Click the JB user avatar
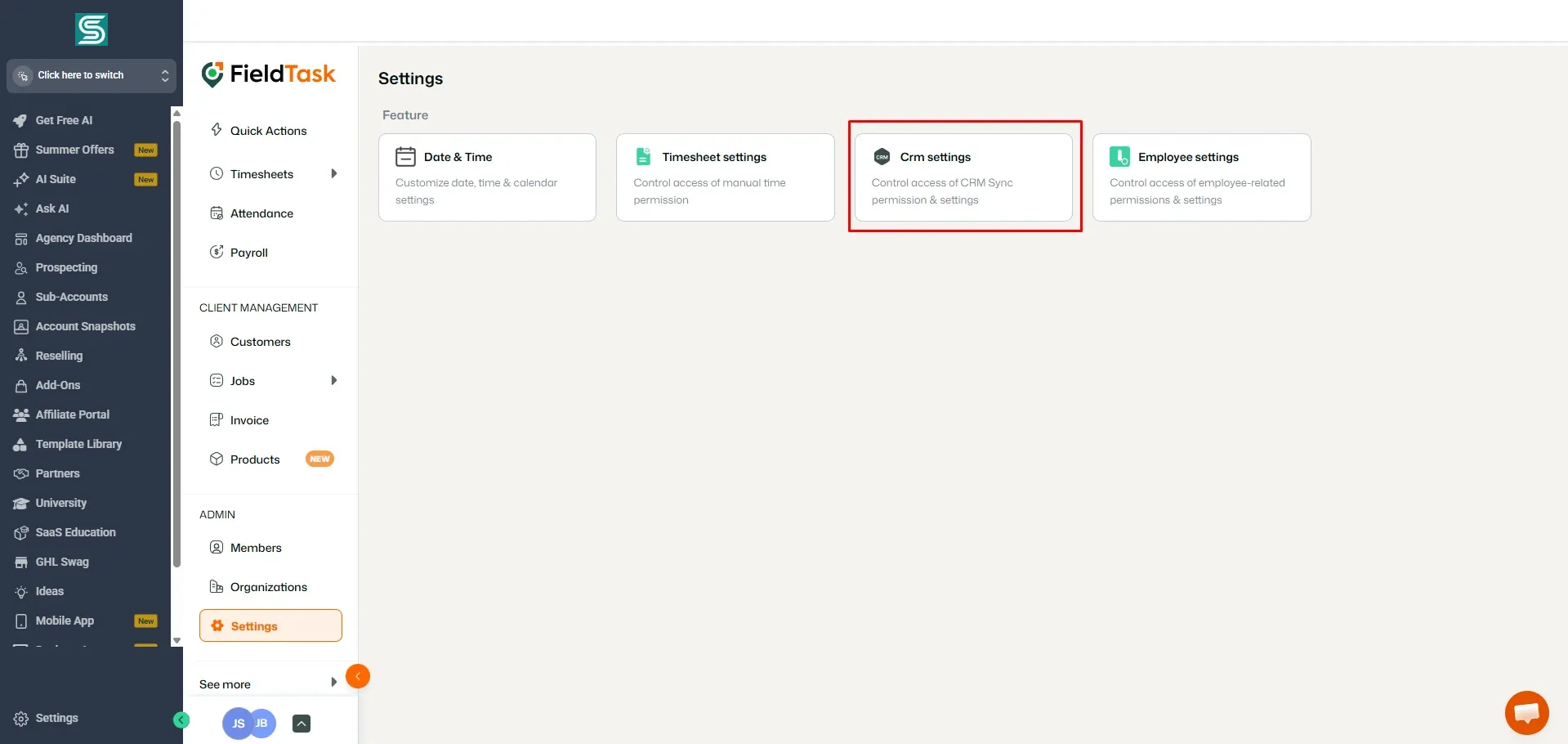 [263, 724]
